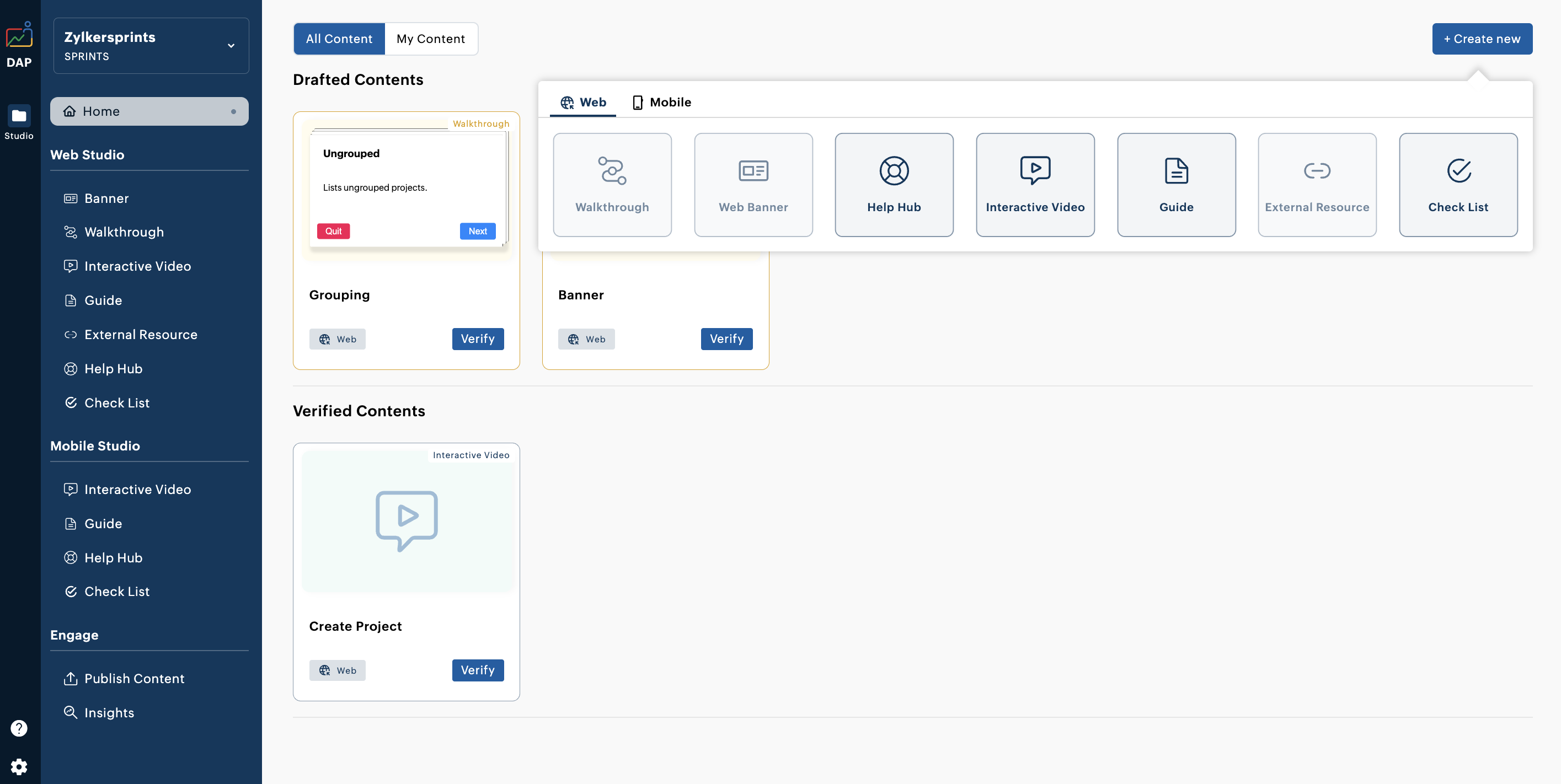Select the Mobile tab in create popup

tap(662, 102)
